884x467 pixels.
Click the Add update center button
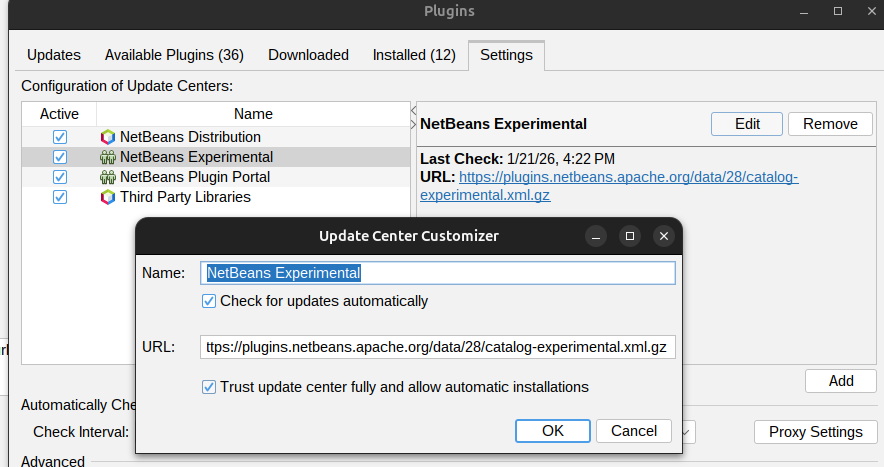point(841,381)
